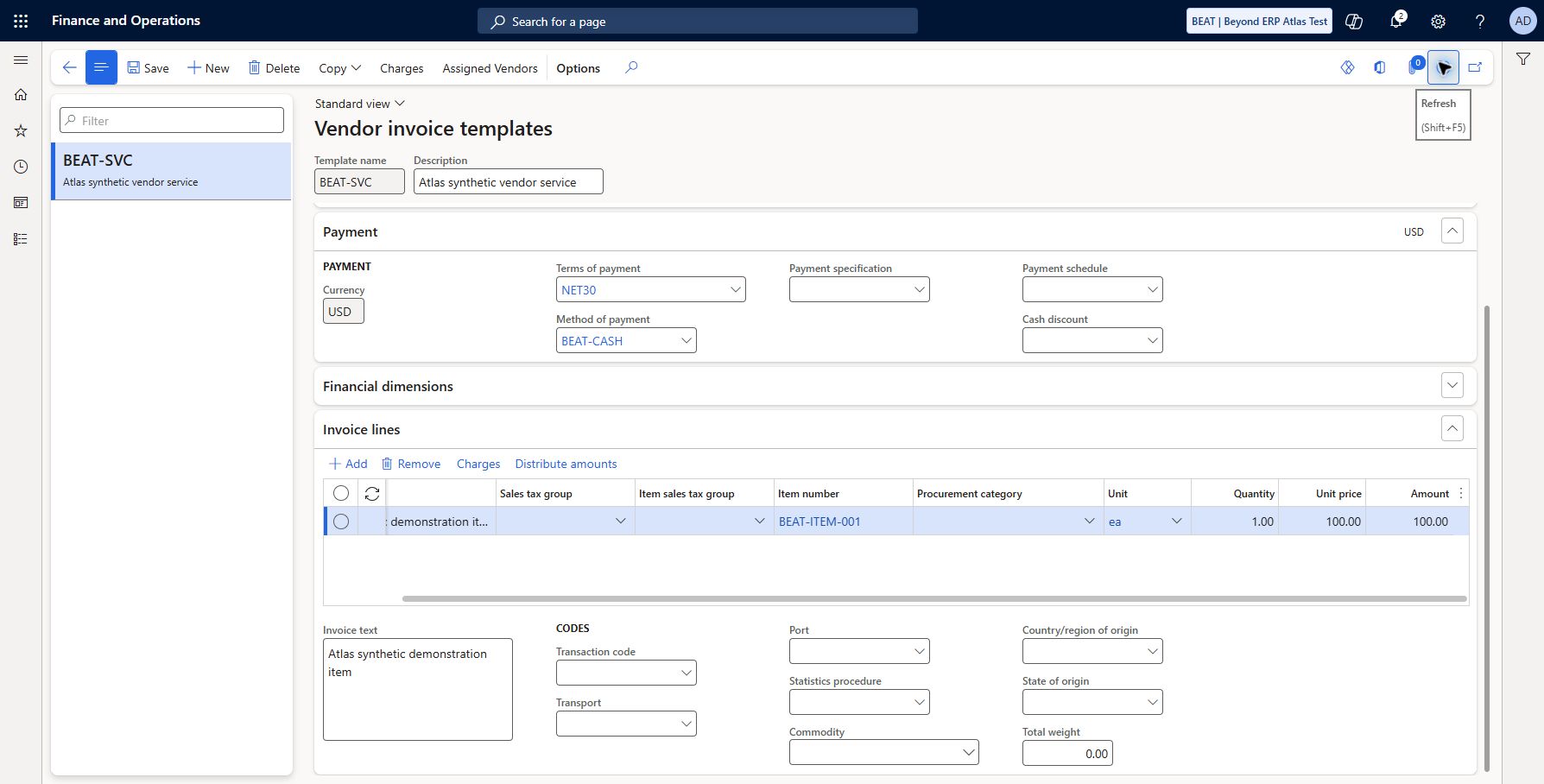
Task: Collapse the Payment section
Action: click(x=1452, y=231)
